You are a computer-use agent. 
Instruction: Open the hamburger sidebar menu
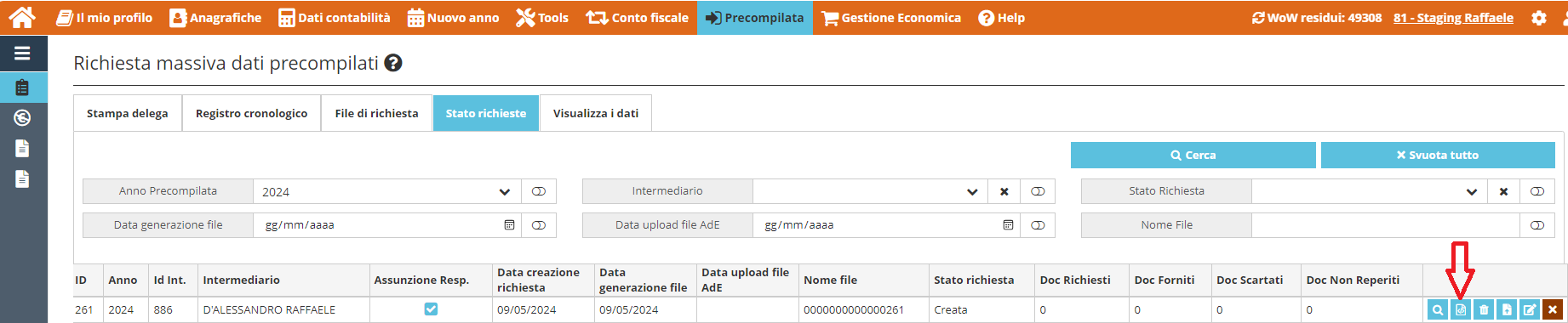point(23,54)
